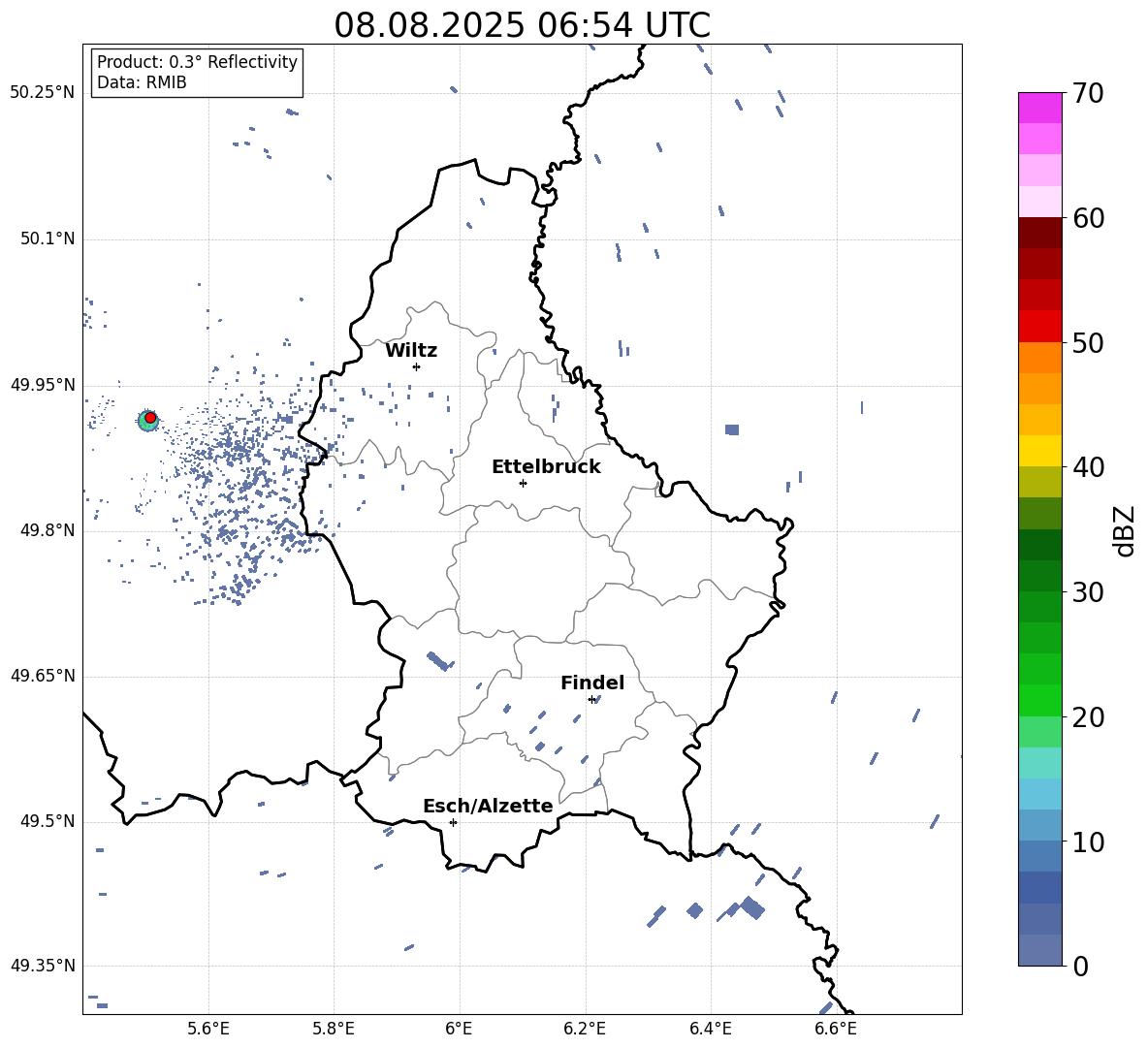The height and width of the screenshot is (1048, 1148).
Task: Click the Findel city label
Action: pos(592,683)
